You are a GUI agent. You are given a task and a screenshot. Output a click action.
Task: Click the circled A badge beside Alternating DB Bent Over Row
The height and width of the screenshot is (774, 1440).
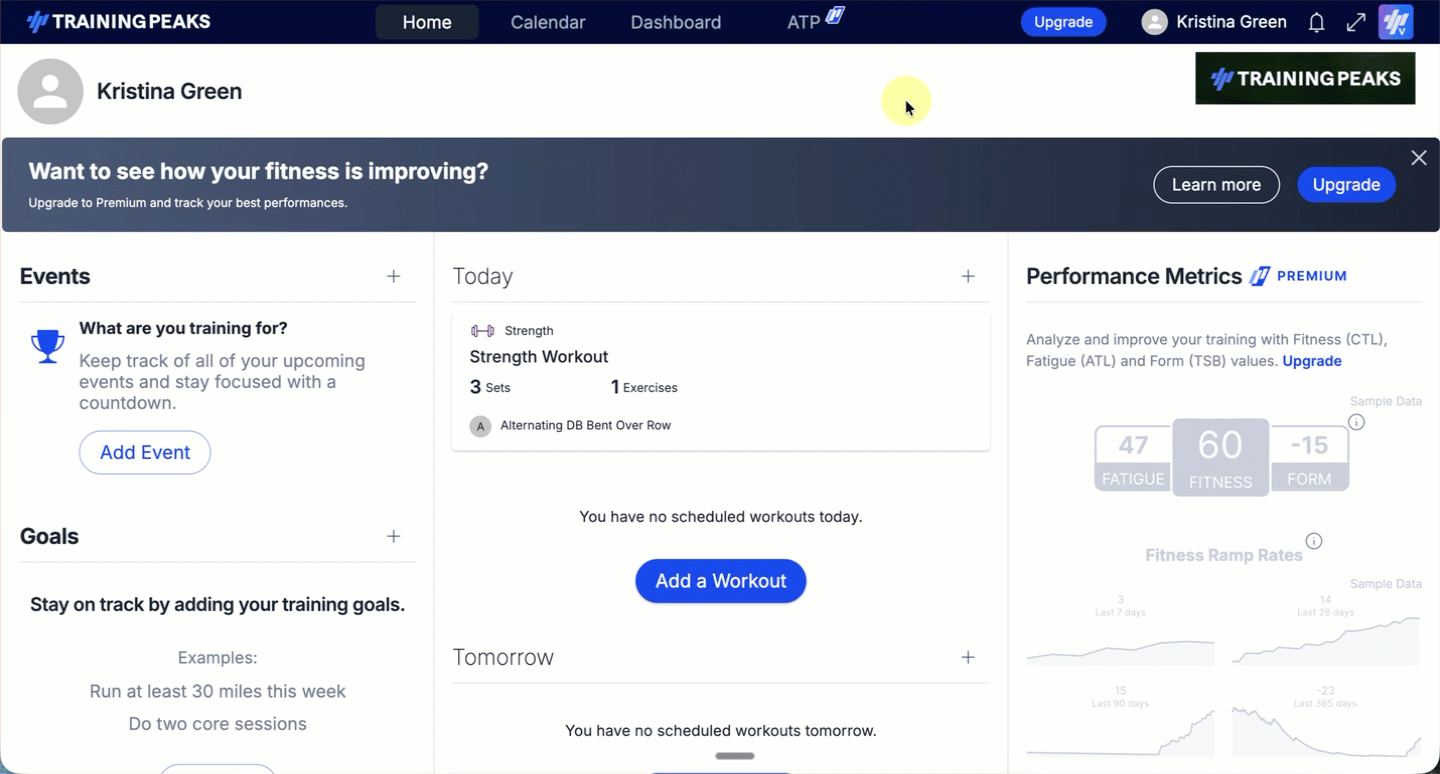coord(481,426)
